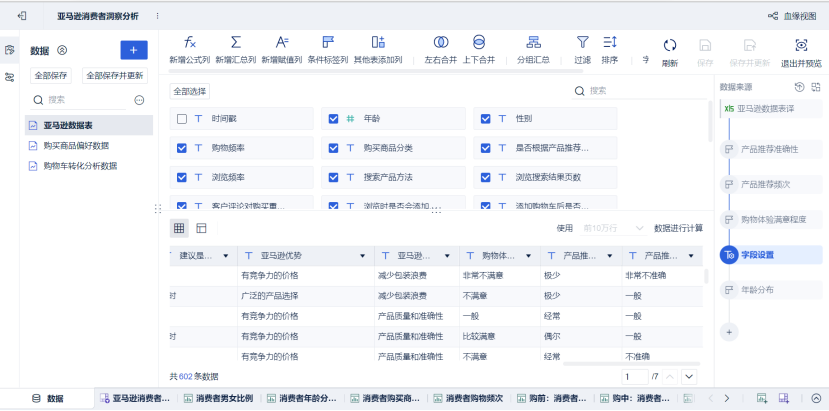Click the page number input field

pyautogui.click(x=635, y=377)
